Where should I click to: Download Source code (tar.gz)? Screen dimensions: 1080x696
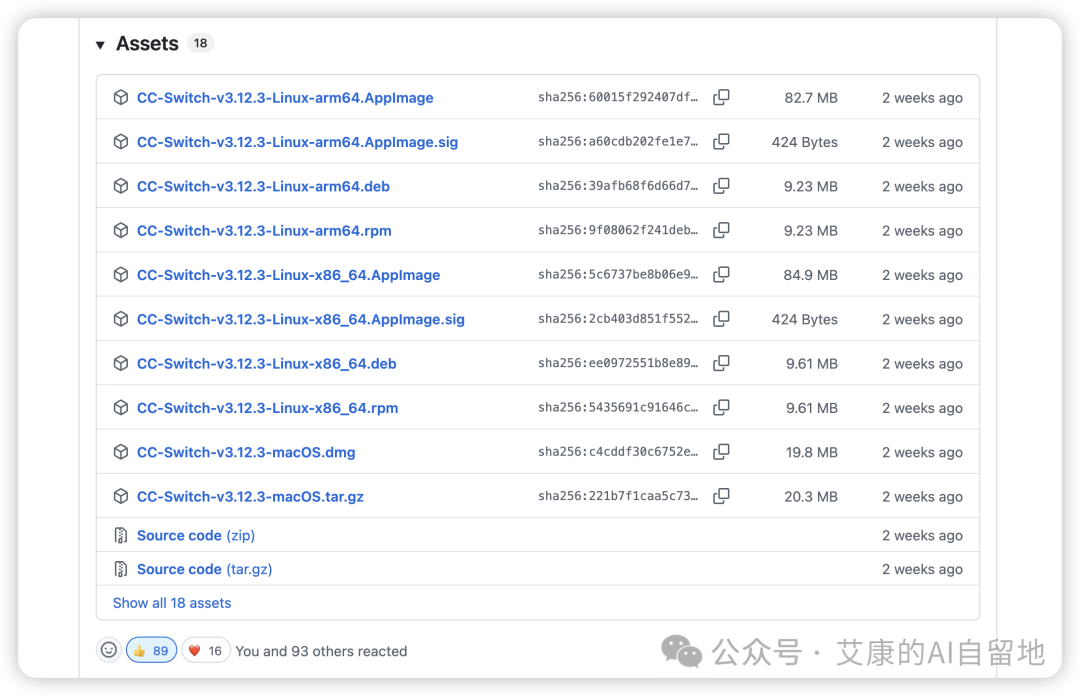(x=205, y=569)
